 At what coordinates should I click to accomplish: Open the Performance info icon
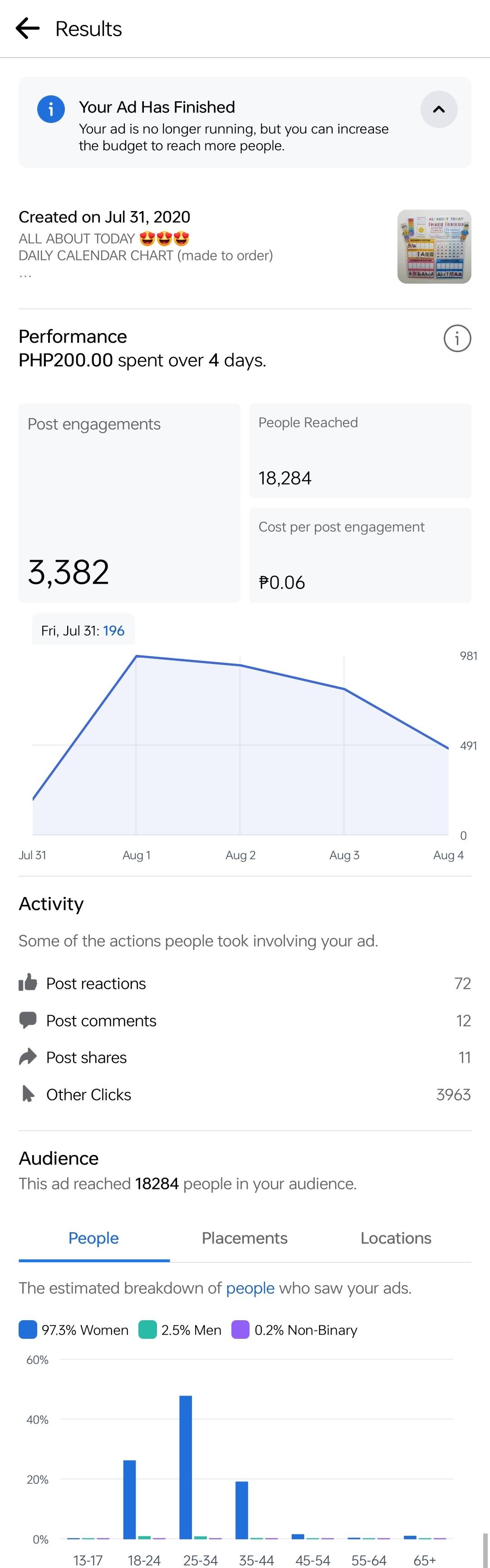[457, 339]
